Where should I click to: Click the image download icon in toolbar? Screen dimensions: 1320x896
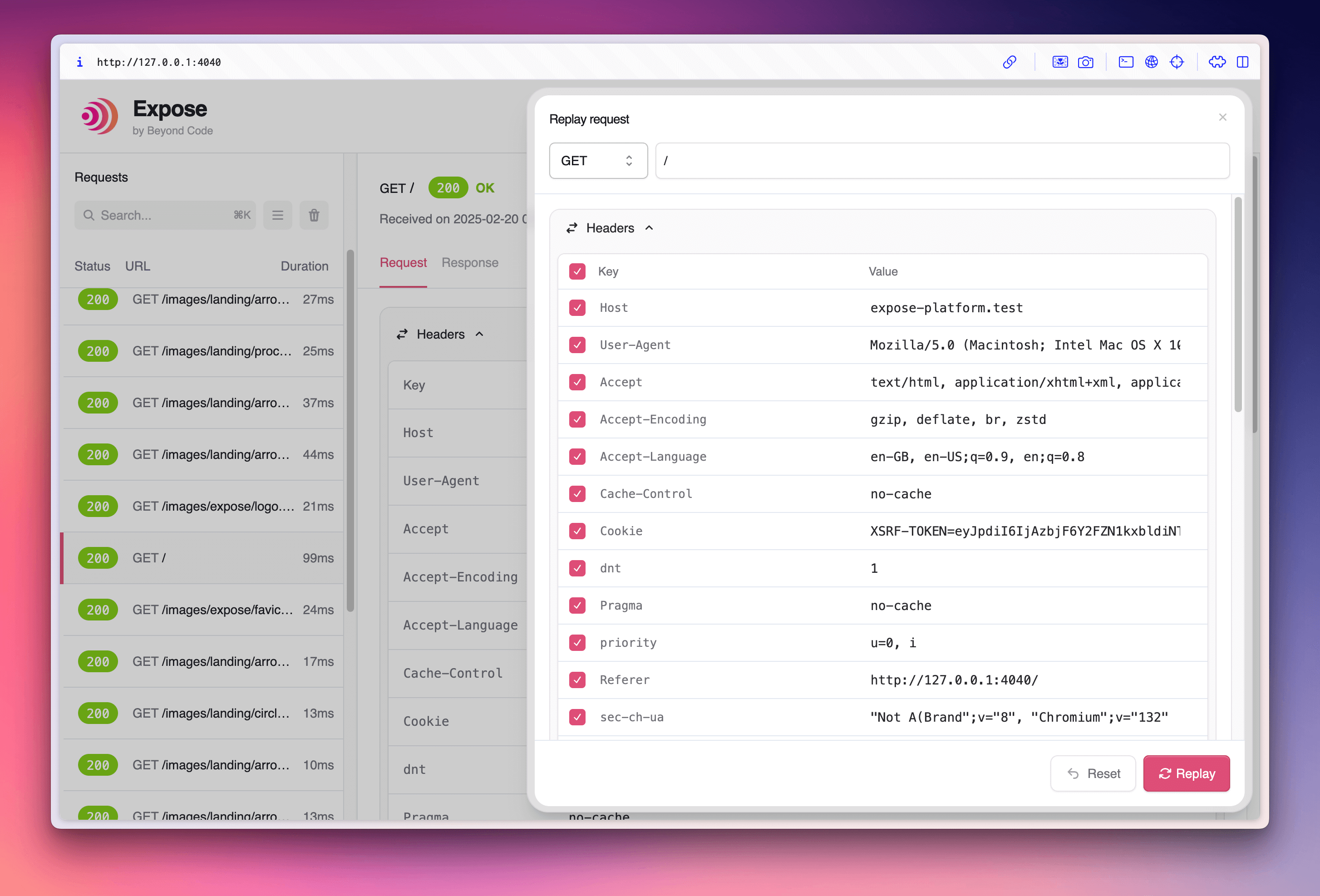coord(1060,62)
